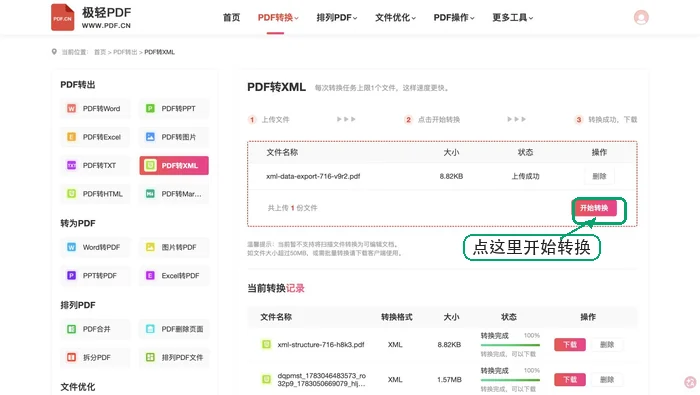
Task: Click the location pin breadcrumb icon
Action: 54,52
